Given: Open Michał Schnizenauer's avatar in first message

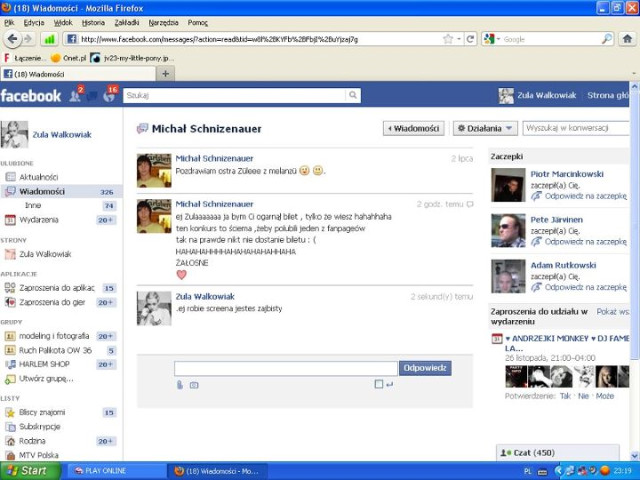Looking at the screenshot, I should (154, 170).
